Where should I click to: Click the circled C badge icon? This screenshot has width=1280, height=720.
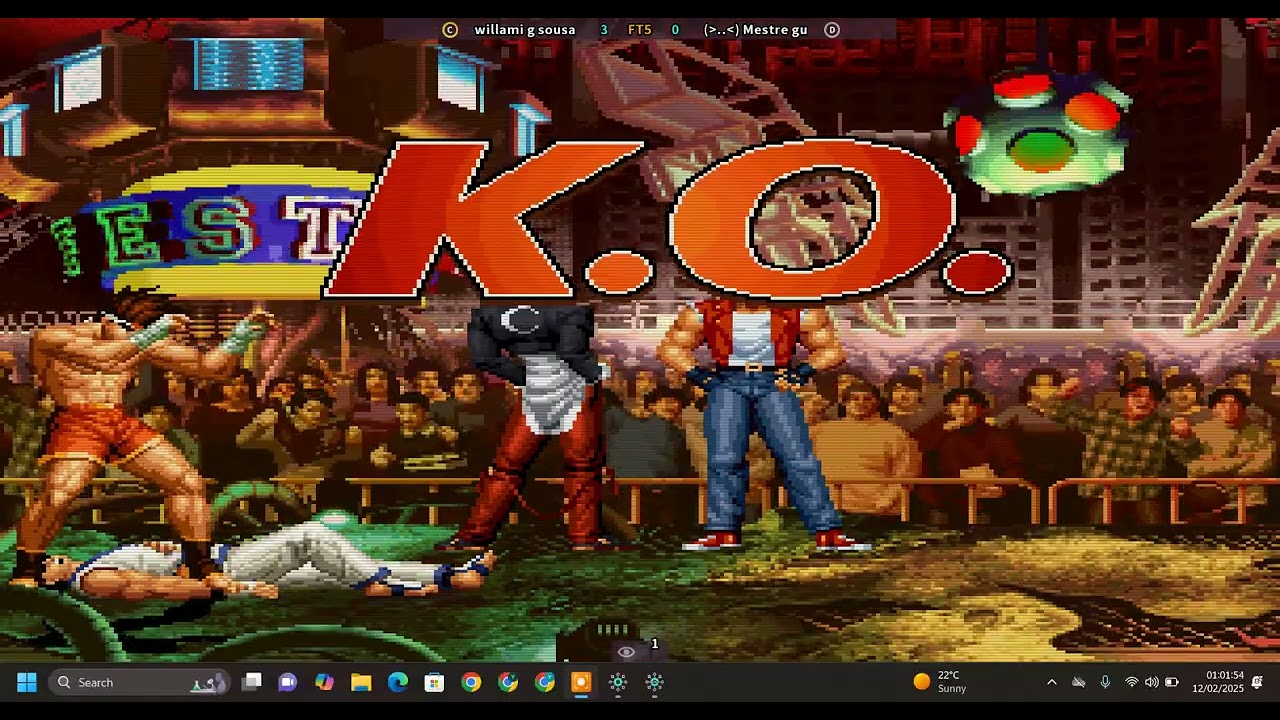(450, 30)
